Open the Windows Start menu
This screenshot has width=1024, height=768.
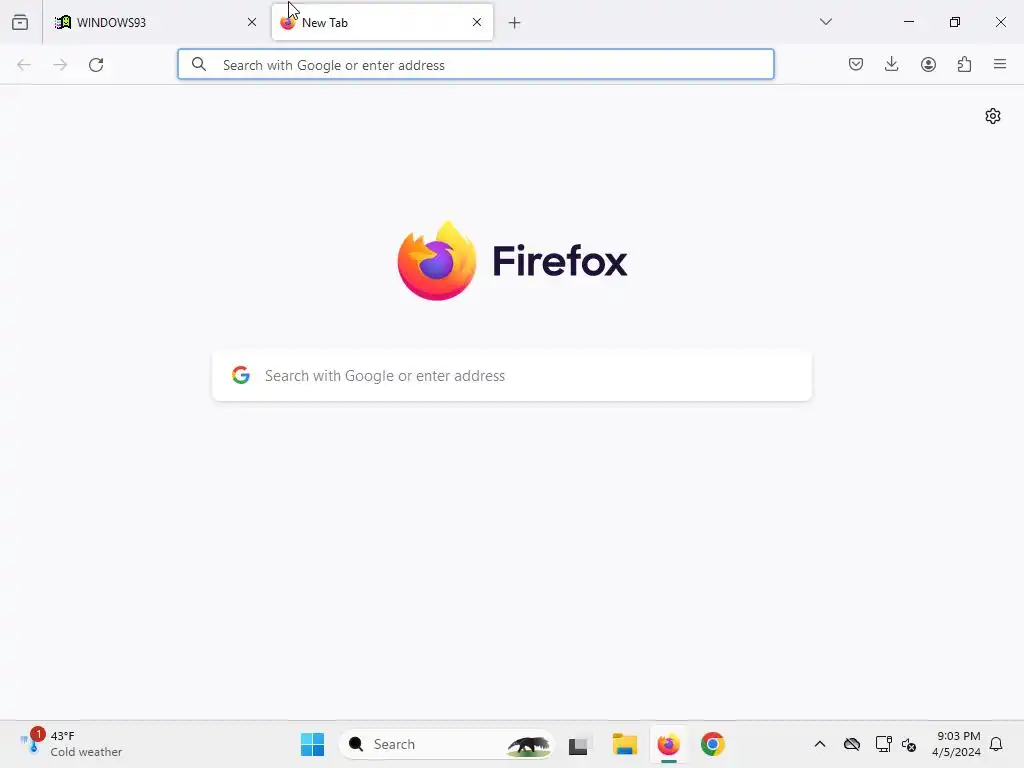point(312,744)
